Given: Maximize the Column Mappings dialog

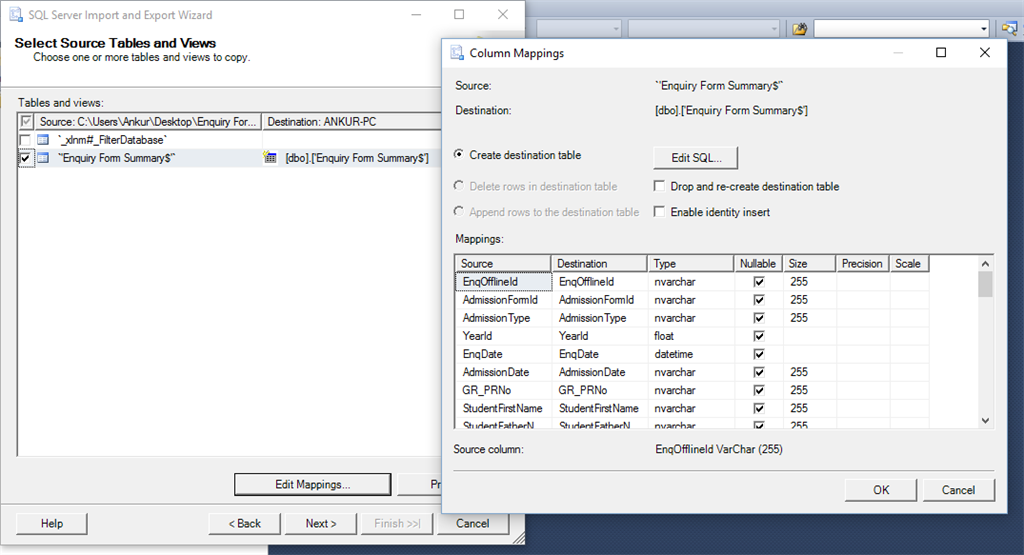Looking at the screenshot, I should 941,53.
